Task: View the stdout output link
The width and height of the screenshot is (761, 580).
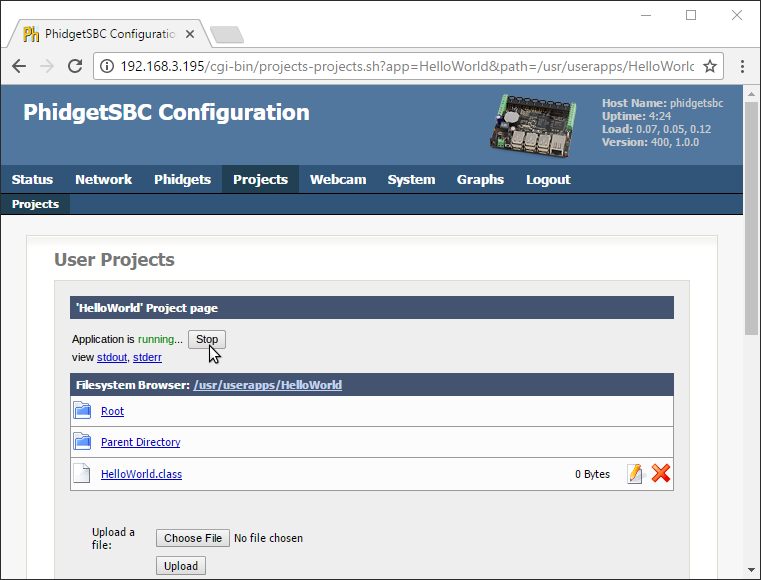Action: click(x=112, y=357)
